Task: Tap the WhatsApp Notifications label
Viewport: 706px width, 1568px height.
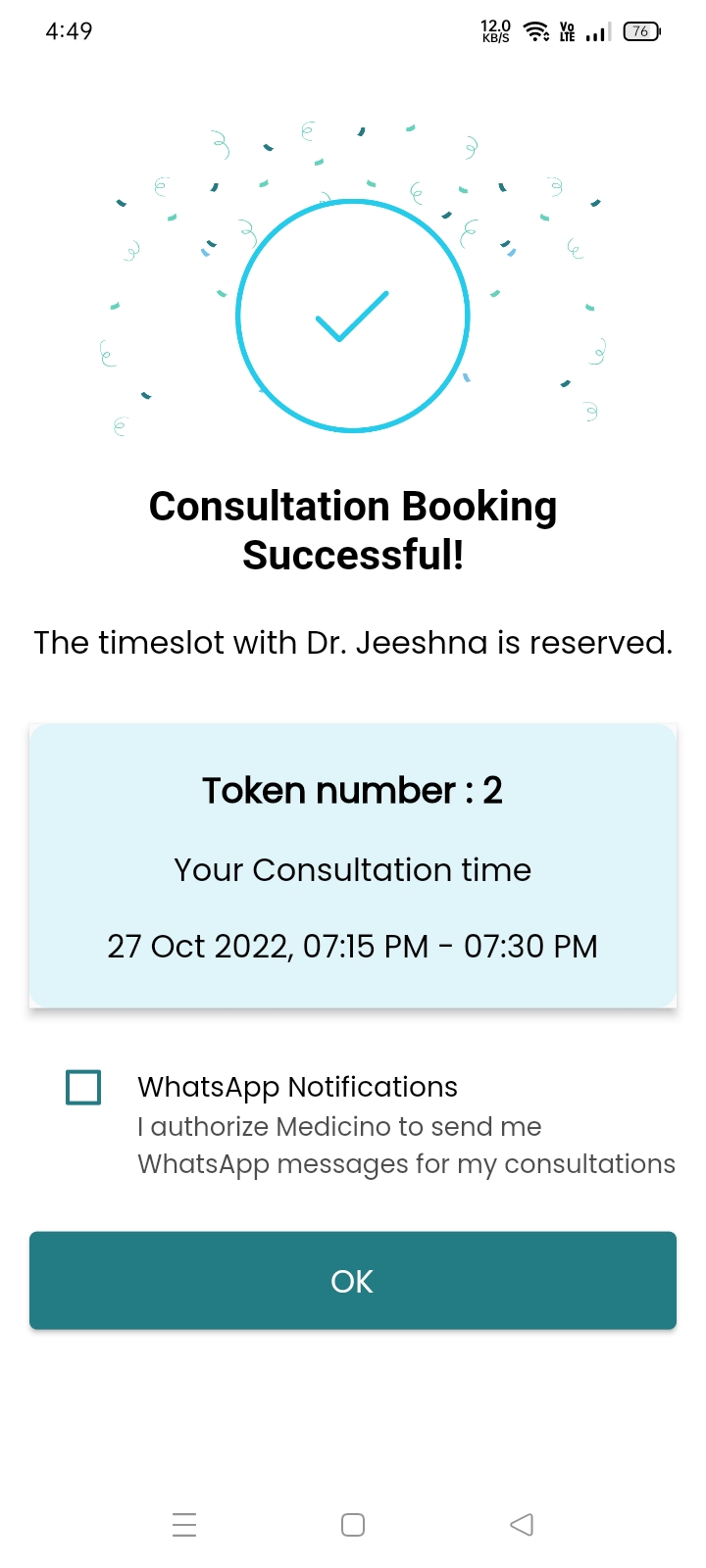Action: coord(297,1087)
